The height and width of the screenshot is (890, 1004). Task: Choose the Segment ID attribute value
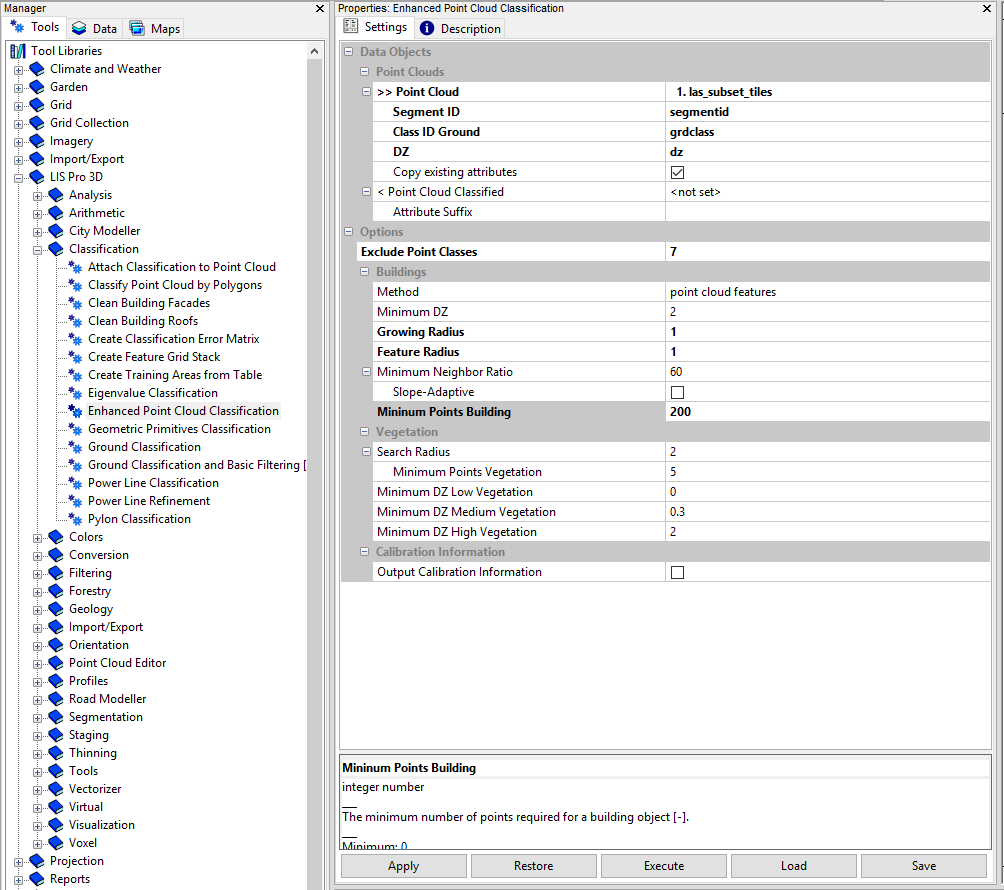827,112
